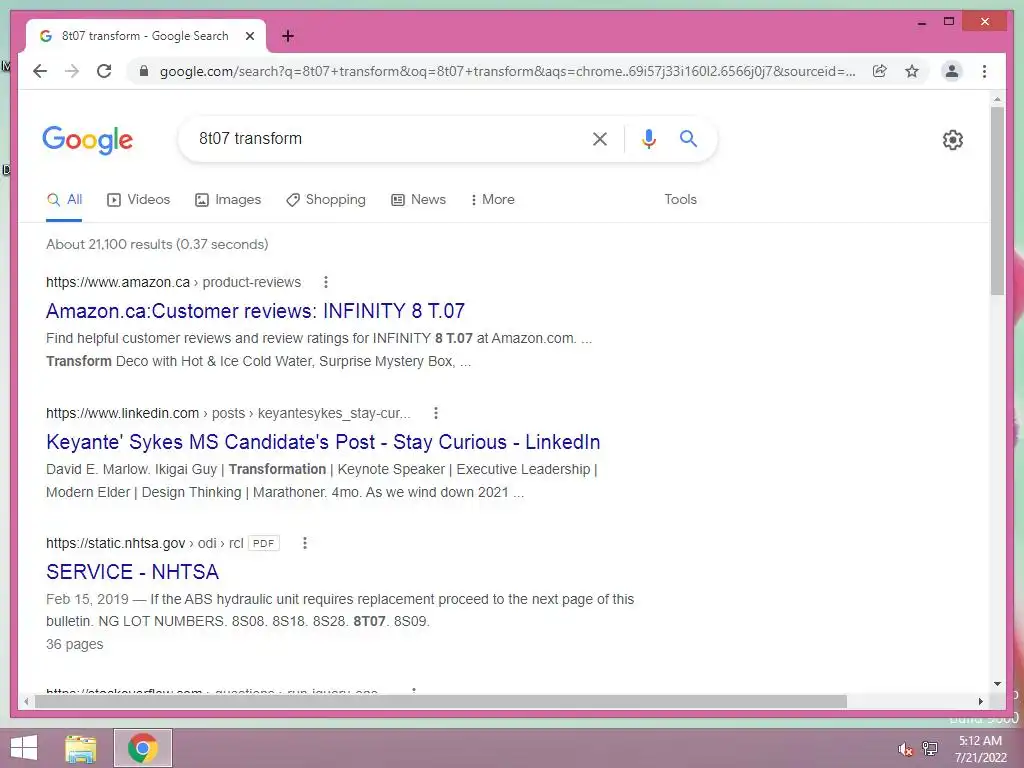1024x768 pixels.
Task: Click the horizontal scrollbar thumb
Action: pos(441,701)
